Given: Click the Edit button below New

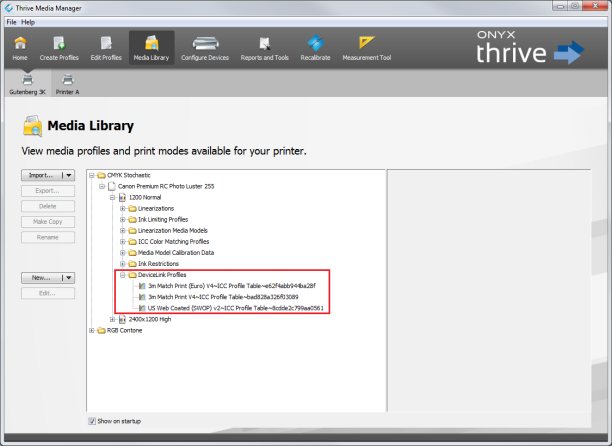Looking at the screenshot, I should (48, 293).
